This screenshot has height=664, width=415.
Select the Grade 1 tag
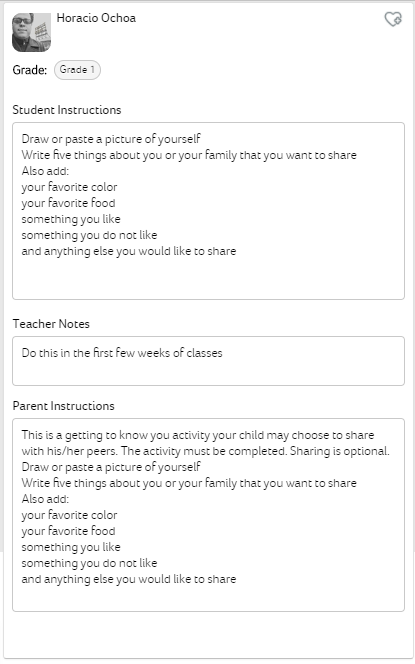pyautogui.click(x=77, y=70)
